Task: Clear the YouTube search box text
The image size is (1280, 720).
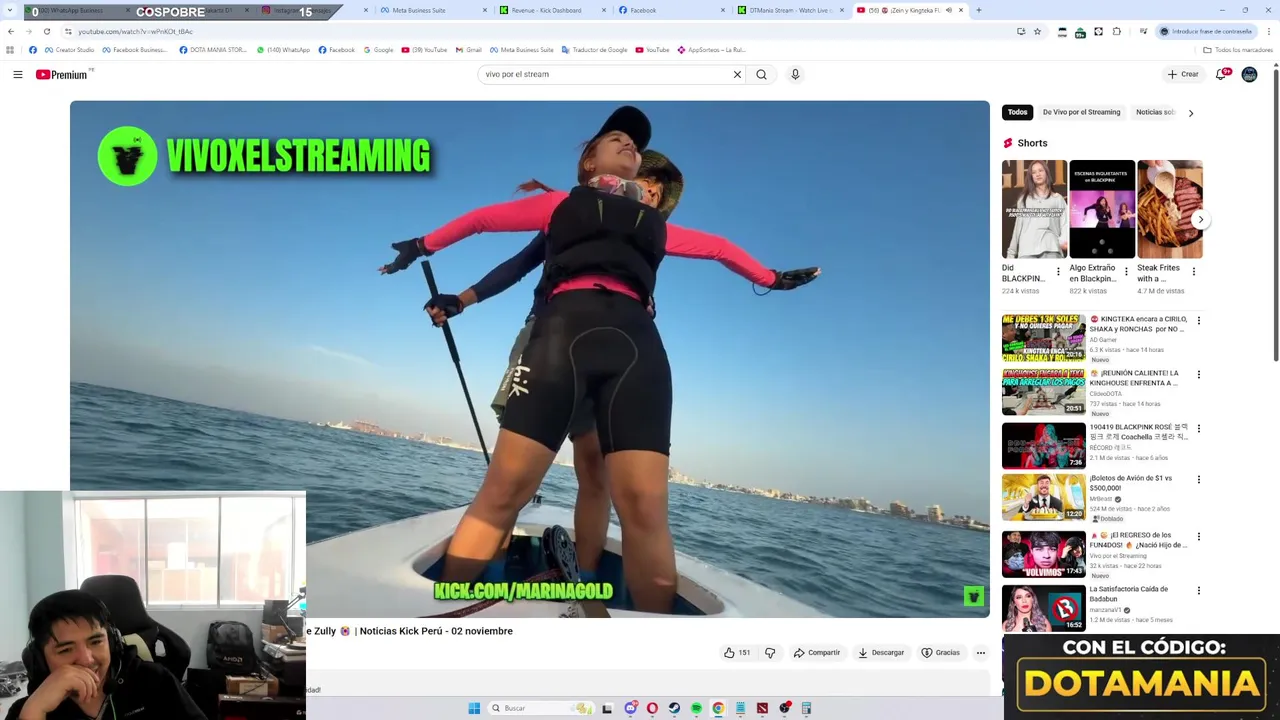Action: [737, 74]
